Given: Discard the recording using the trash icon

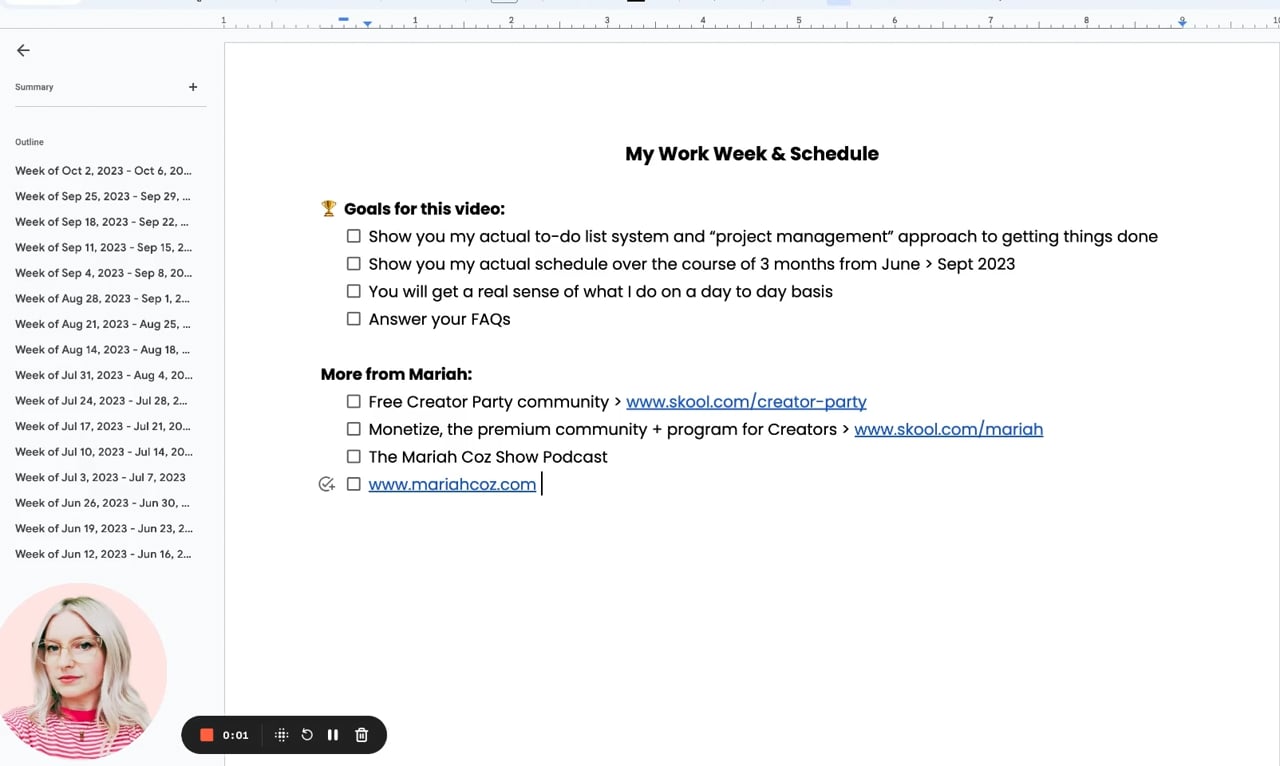Looking at the screenshot, I should [361, 735].
